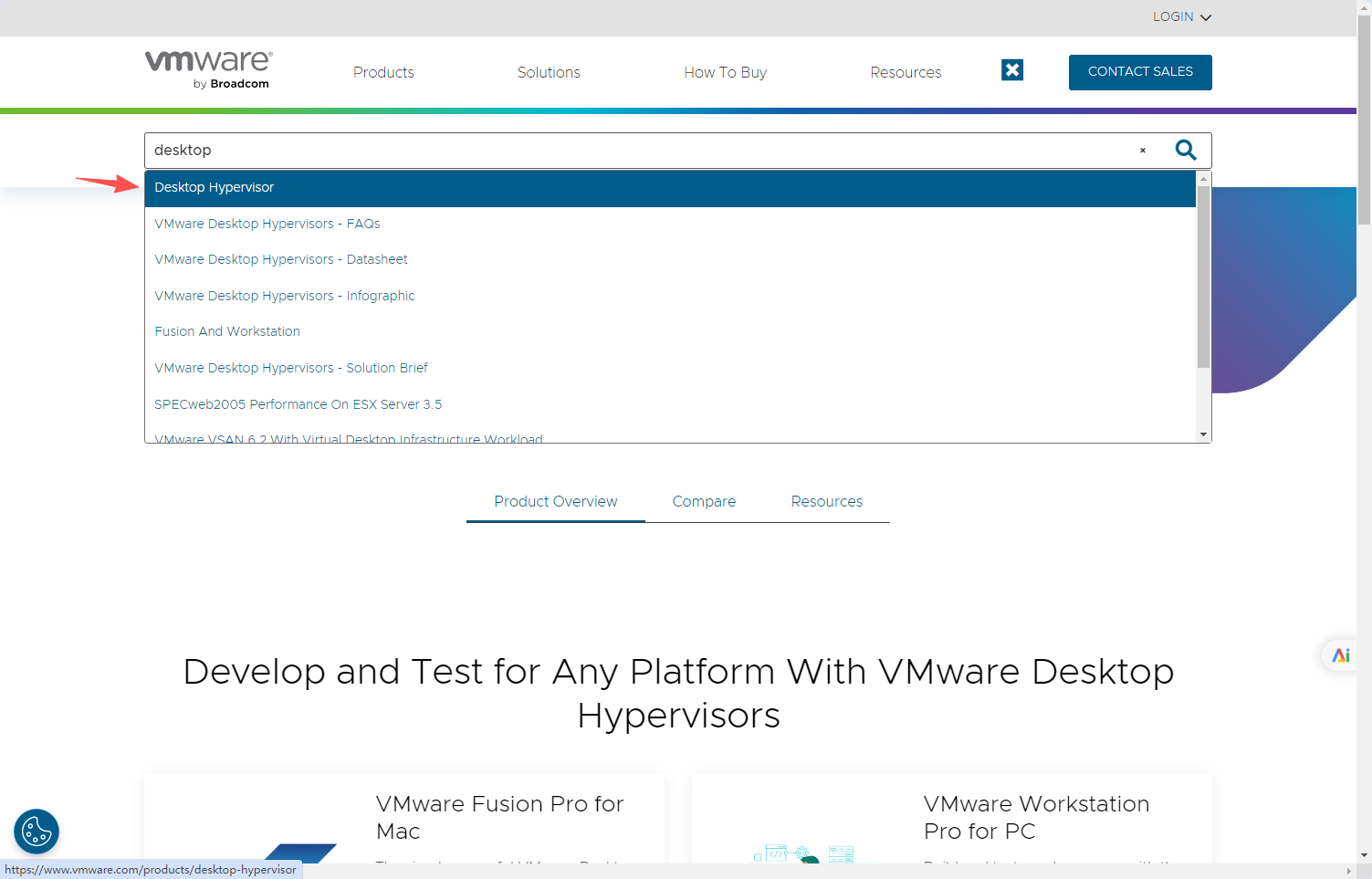Click the VMware Fusion Pro for Mac heading
Screen dimensions: 1372x879
[x=499, y=817]
